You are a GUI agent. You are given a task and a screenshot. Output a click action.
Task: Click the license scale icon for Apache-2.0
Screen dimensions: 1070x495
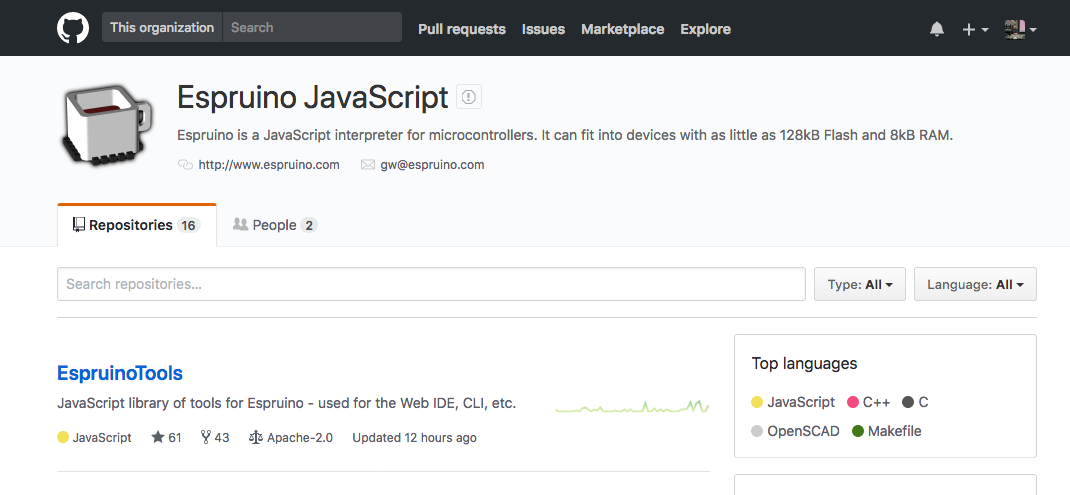pyautogui.click(x=256, y=437)
